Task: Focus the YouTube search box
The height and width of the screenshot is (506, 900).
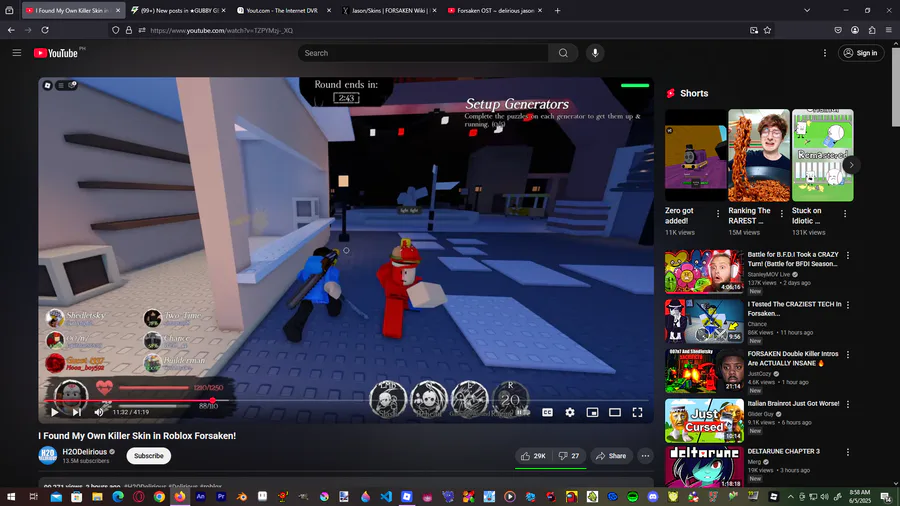Action: pyautogui.click(x=423, y=53)
